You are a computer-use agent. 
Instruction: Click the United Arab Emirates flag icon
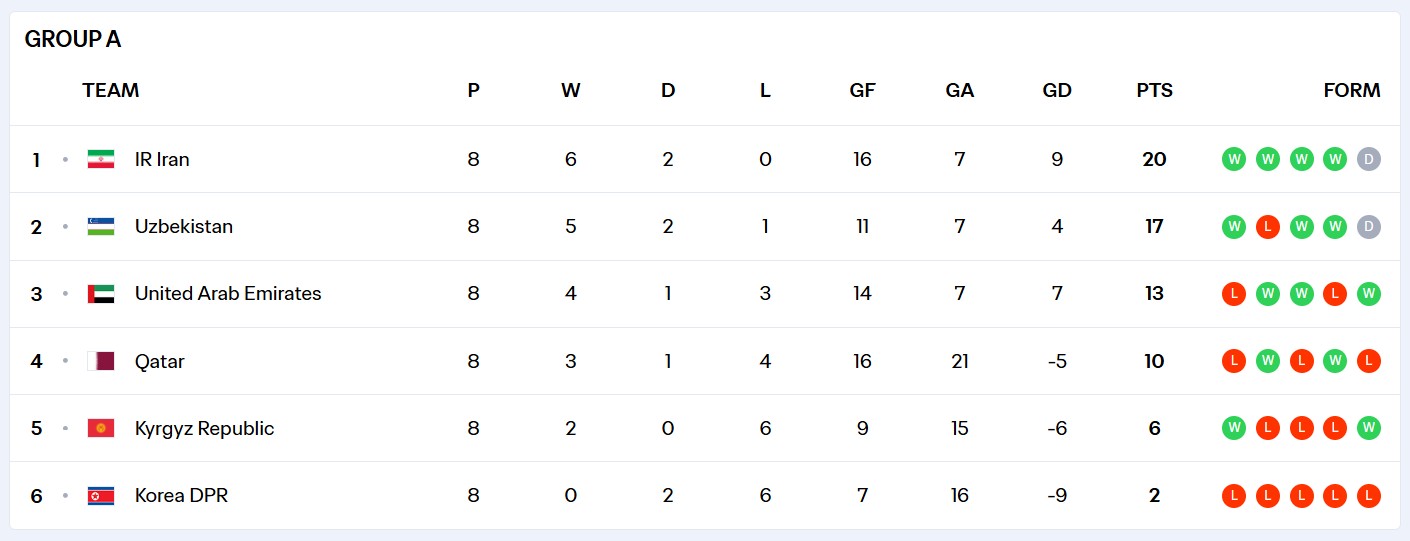pos(101,294)
